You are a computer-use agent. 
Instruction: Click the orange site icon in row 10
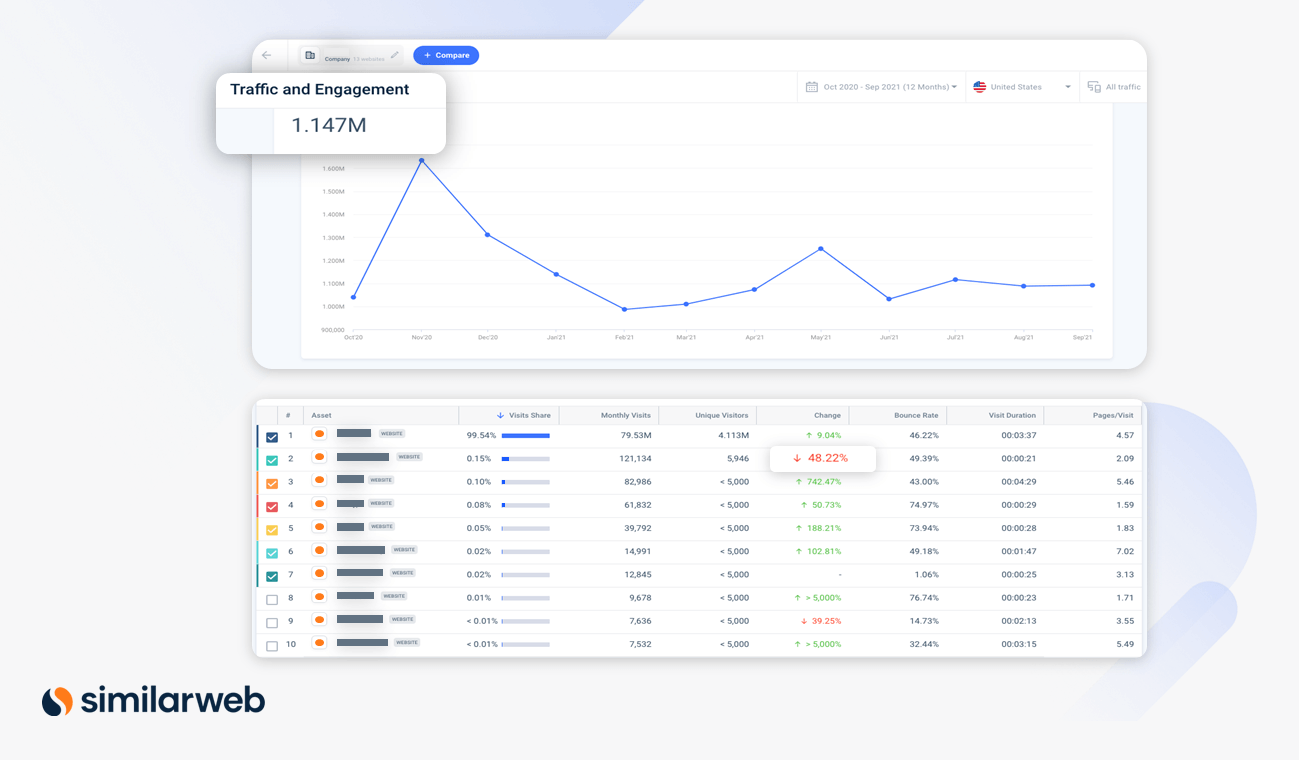click(x=319, y=643)
